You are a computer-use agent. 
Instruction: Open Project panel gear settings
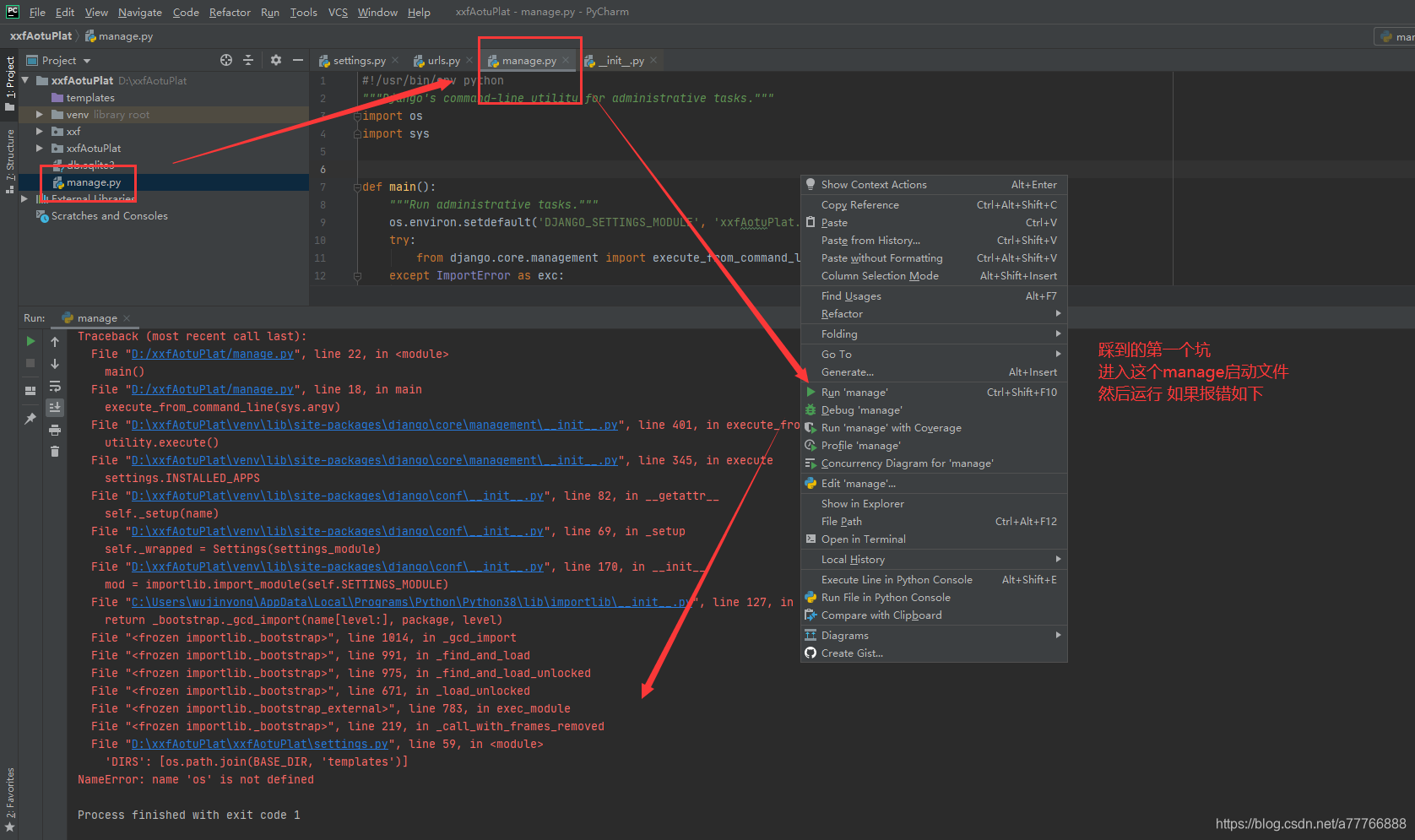[276, 60]
